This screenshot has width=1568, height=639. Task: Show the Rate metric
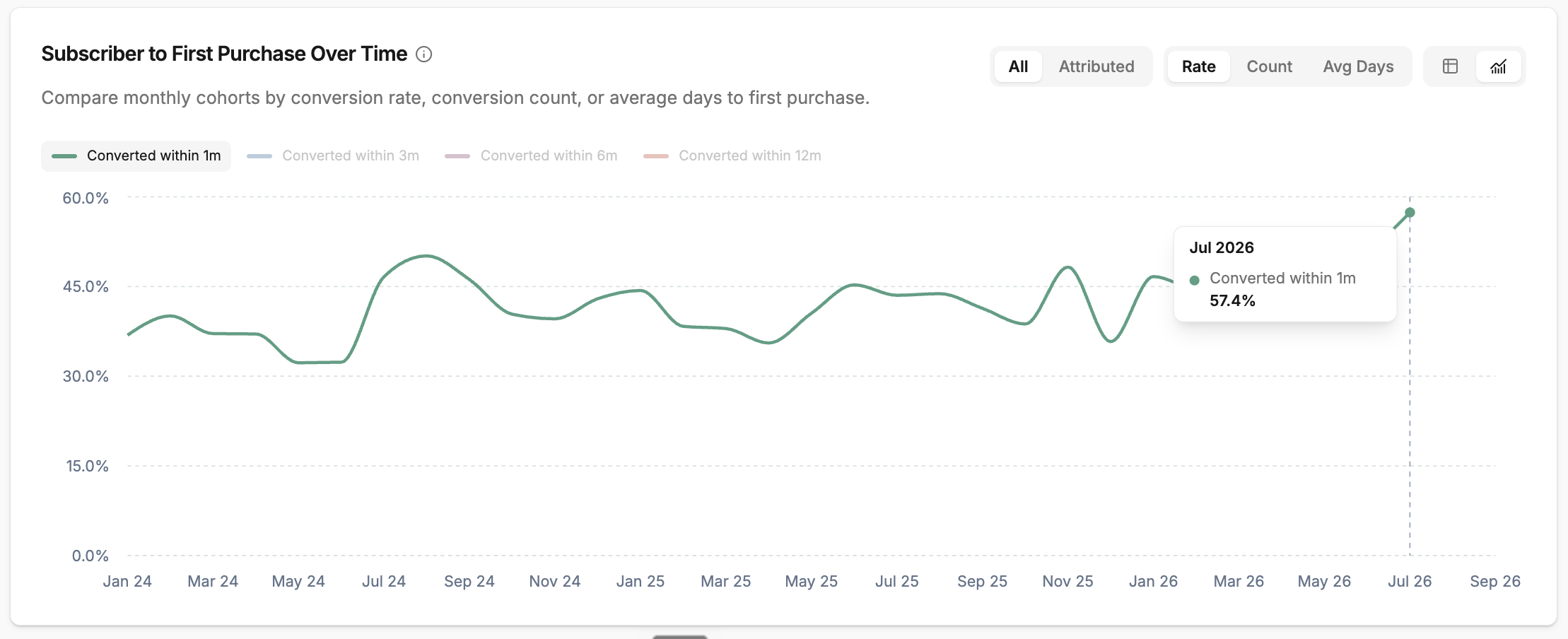1198,66
